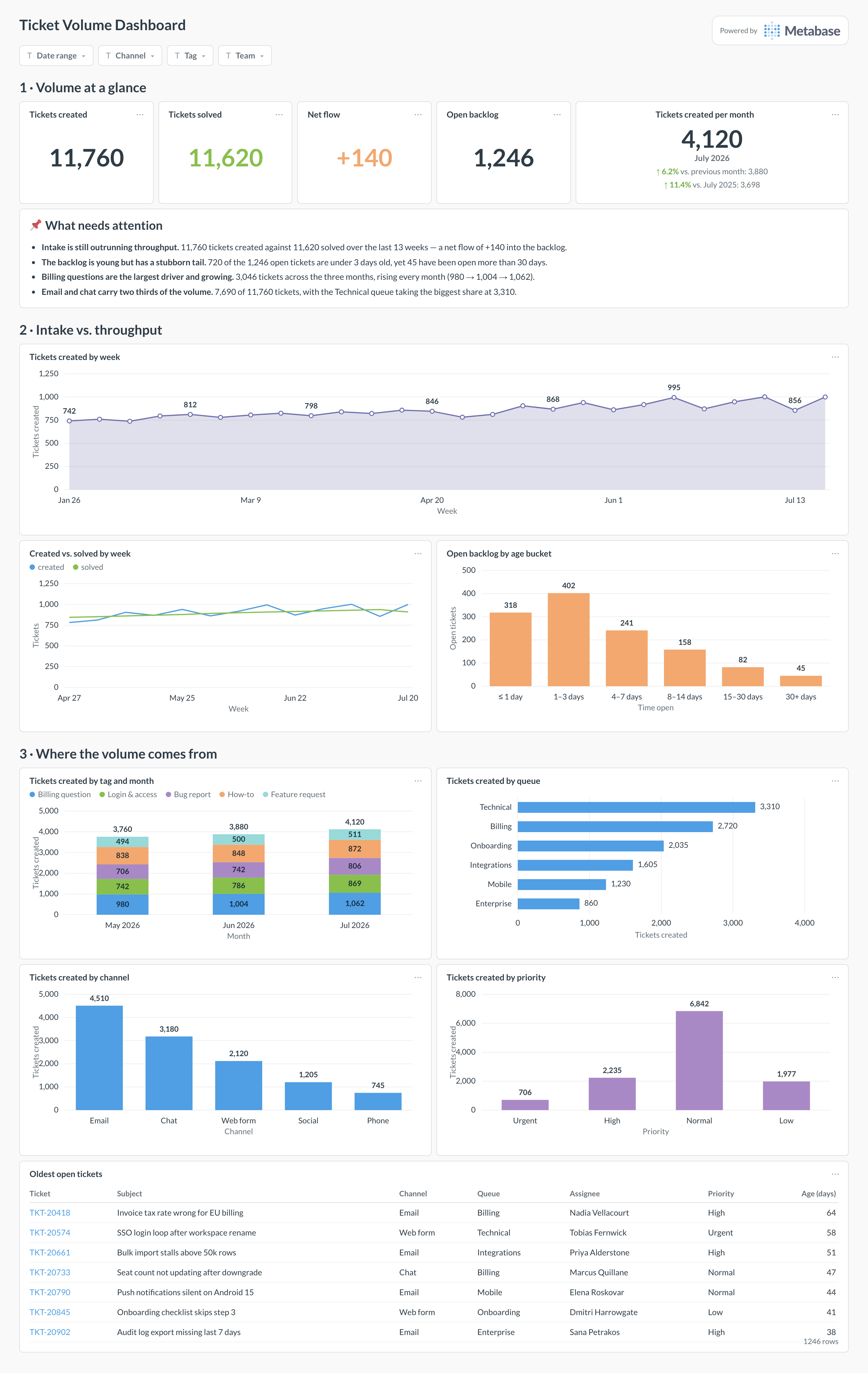Viewport: 868px width, 1373px height.
Task: Open the Tickets created card ellipsis menu
Action: click(x=140, y=115)
